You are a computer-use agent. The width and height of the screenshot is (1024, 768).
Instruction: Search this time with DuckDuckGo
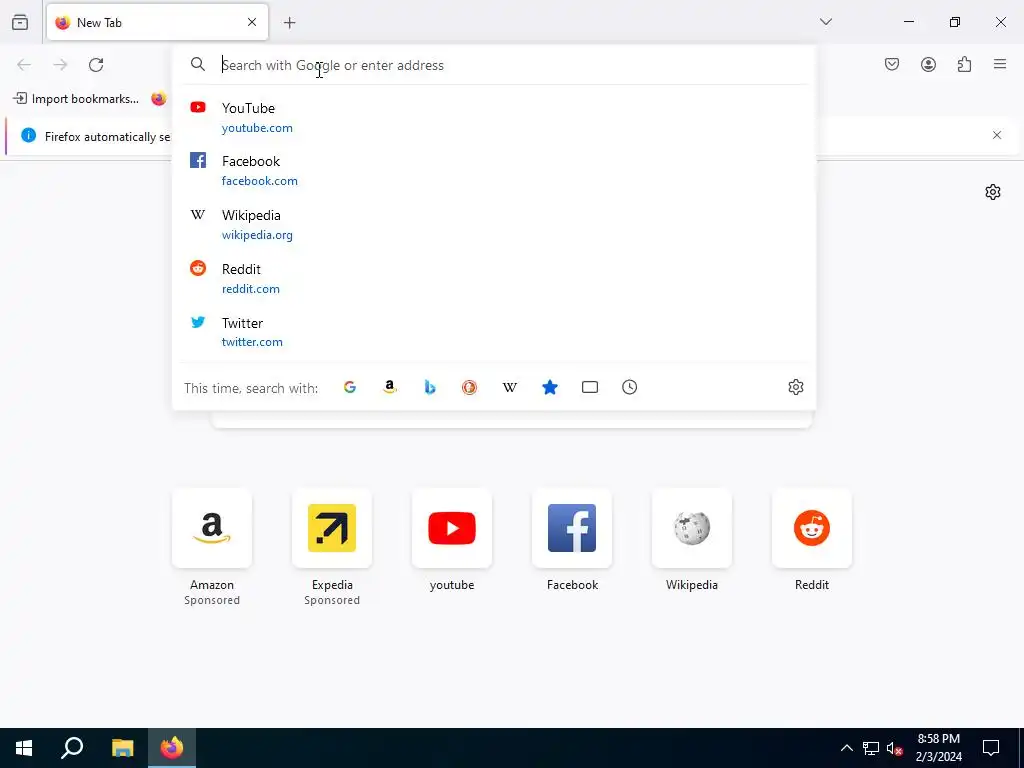click(x=470, y=387)
